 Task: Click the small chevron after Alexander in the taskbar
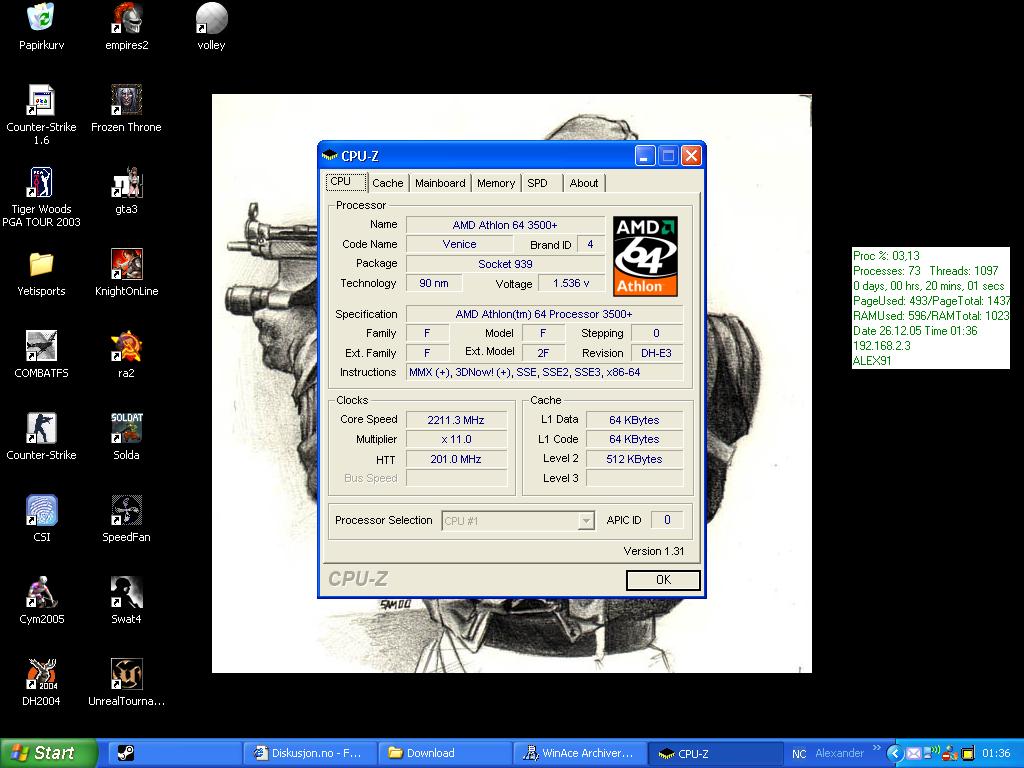tap(876, 748)
